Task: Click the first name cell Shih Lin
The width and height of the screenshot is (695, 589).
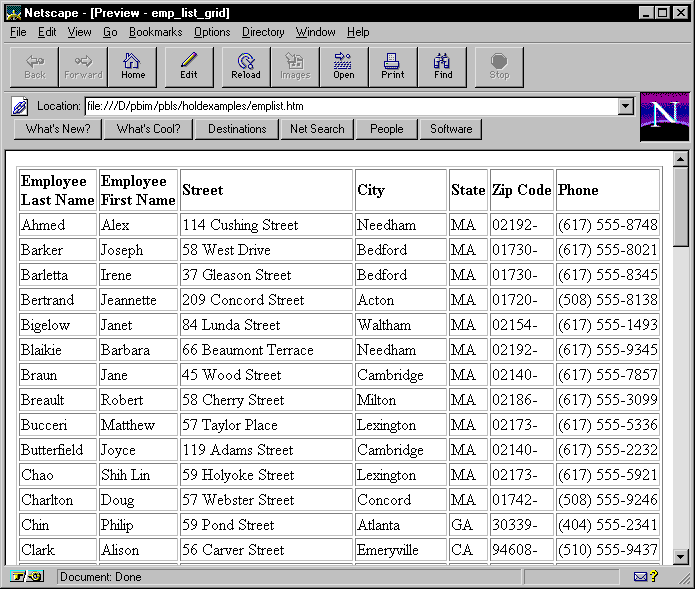Action: 138,475
